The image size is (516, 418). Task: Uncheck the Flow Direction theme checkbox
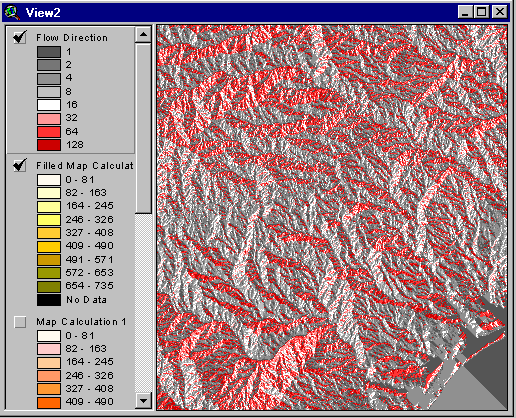20,37
